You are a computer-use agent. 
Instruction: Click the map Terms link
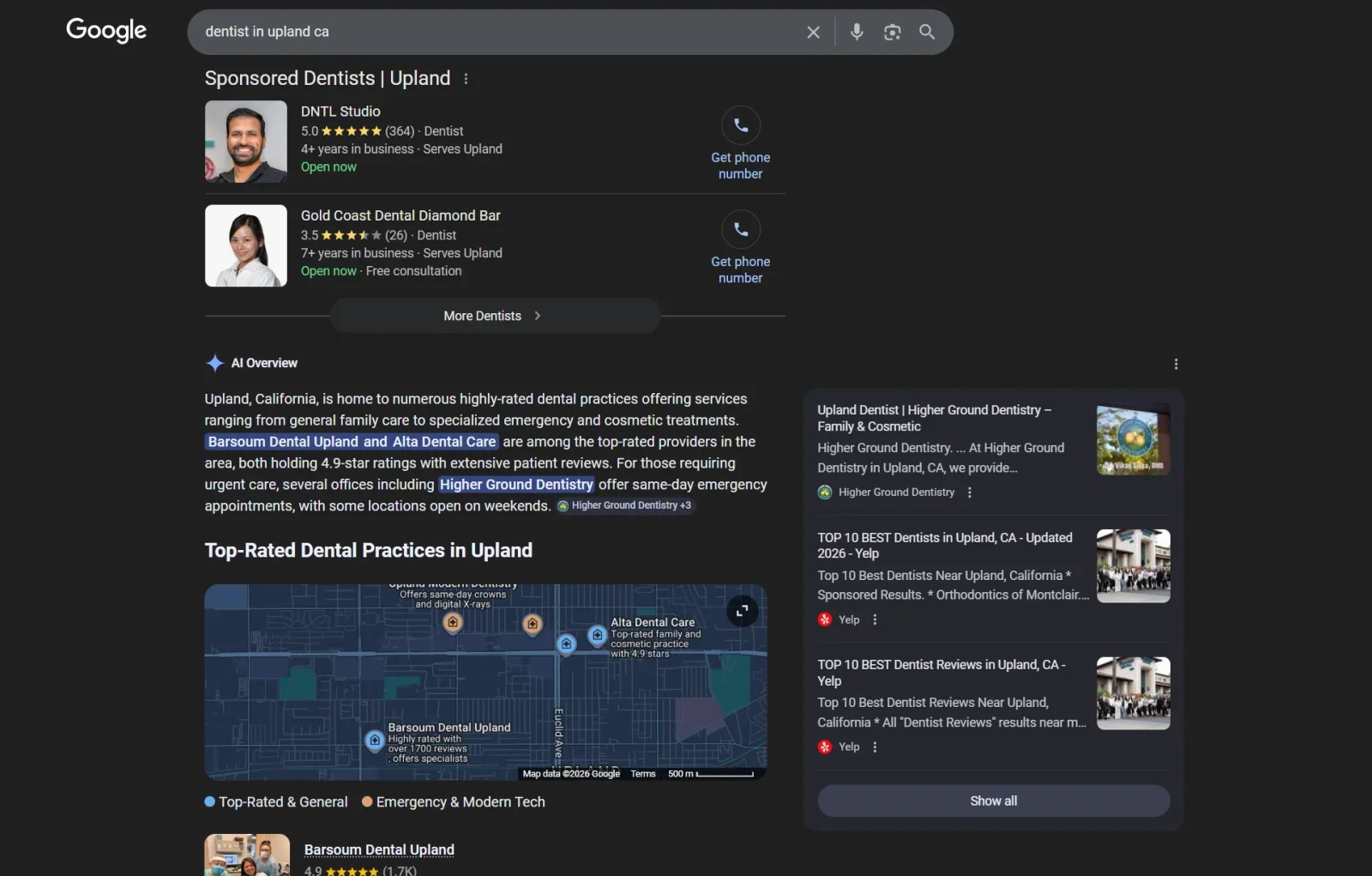pos(642,774)
